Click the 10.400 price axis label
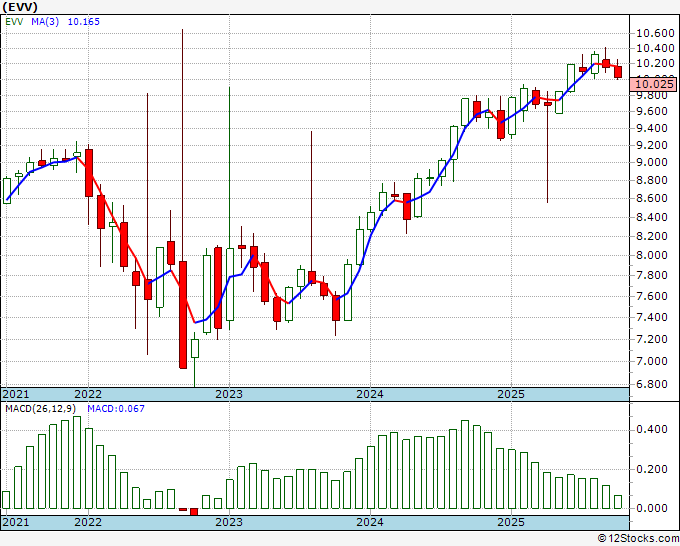680x546 pixels. pos(655,48)
